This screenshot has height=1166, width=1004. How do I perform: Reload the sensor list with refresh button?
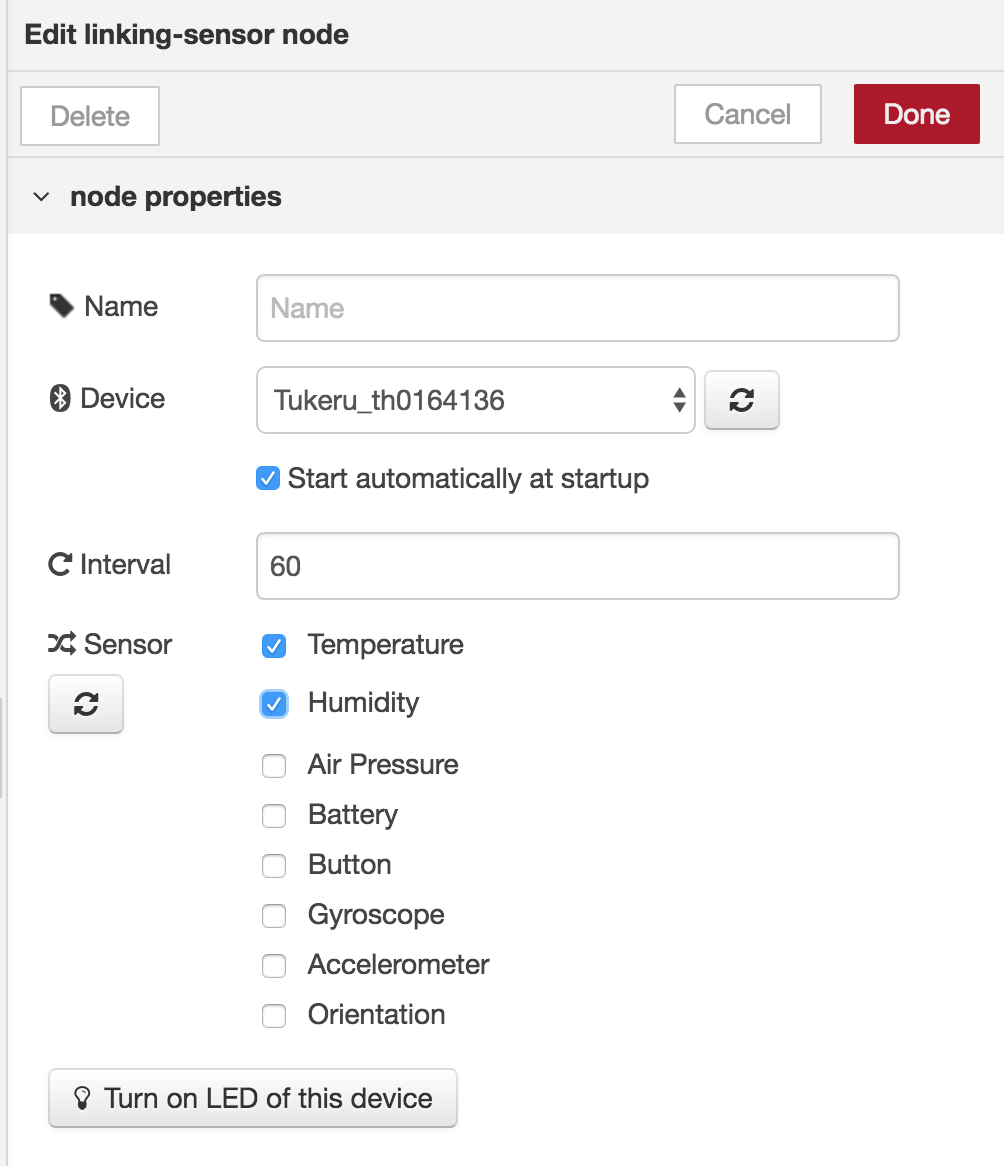(86, 703)
